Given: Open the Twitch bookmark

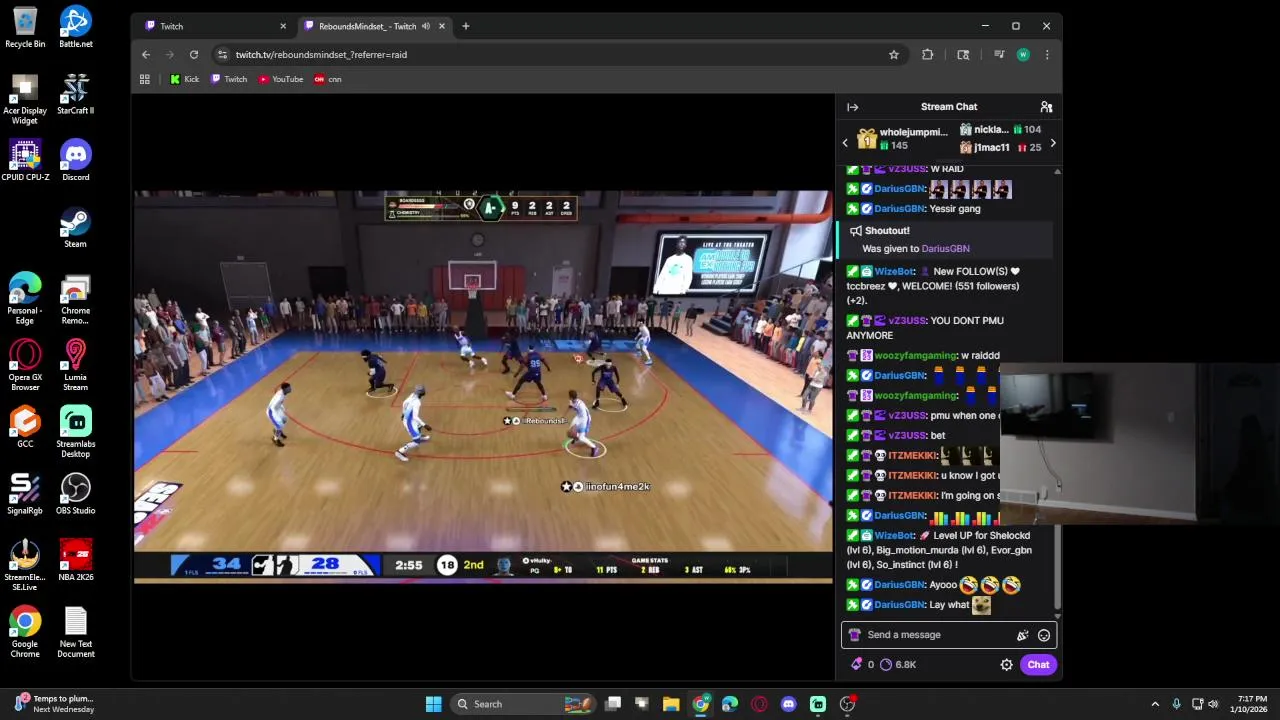Looking at the screenshot, I should click(x=229, y=79).
